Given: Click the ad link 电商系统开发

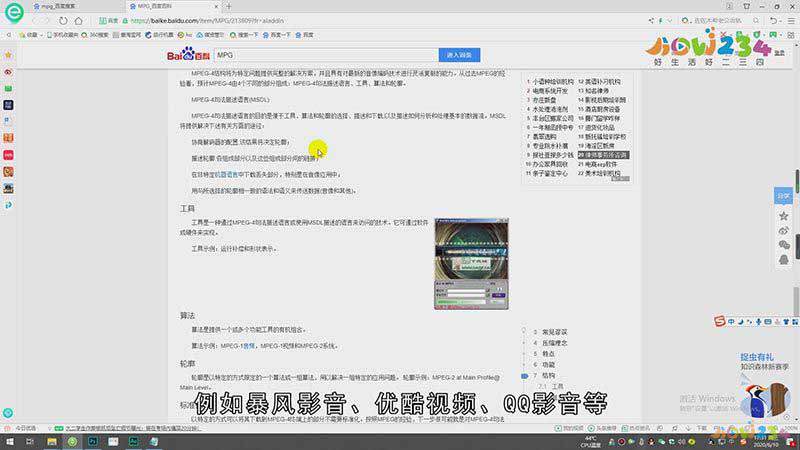Looking at the screenshot, I should click(x=550, y=91).
